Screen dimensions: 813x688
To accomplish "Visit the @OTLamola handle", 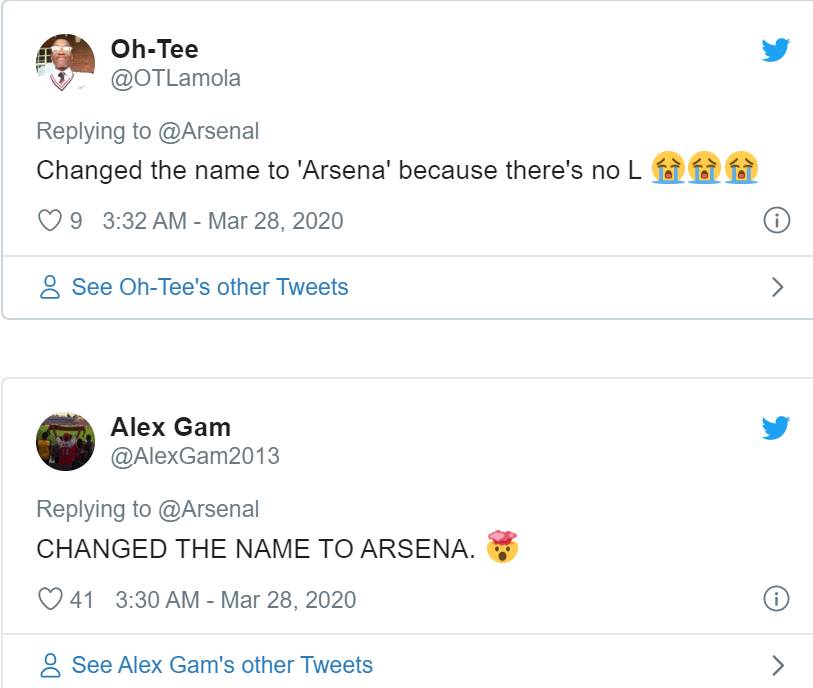I will click(176, 79).
